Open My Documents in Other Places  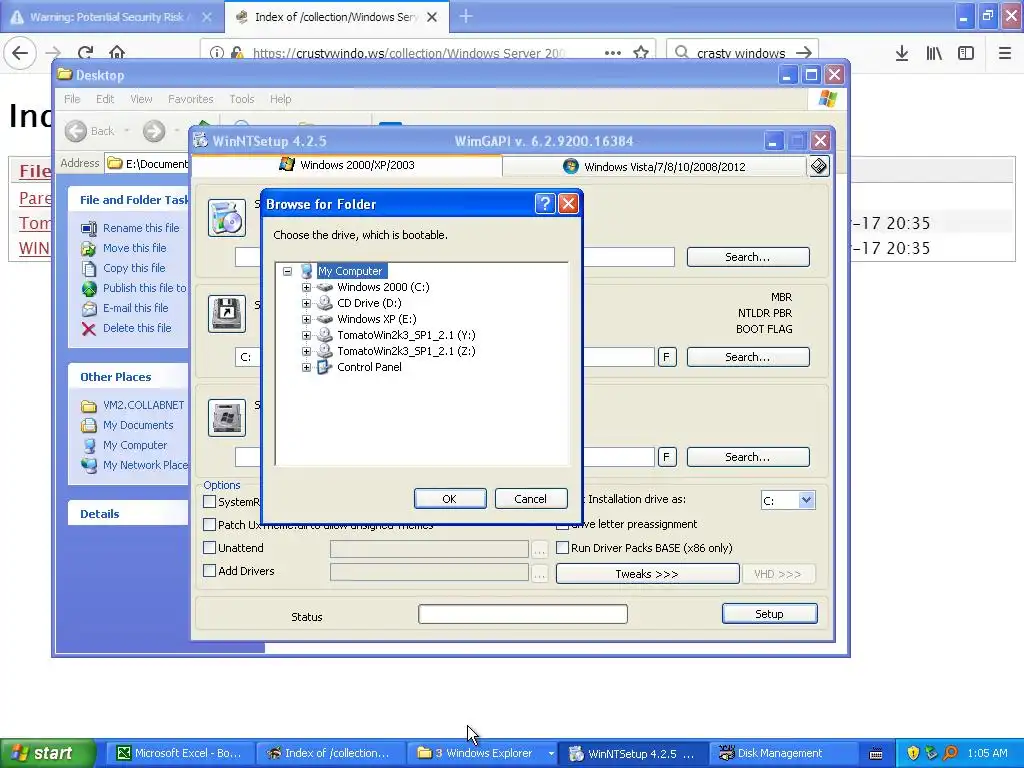point(138,425)
